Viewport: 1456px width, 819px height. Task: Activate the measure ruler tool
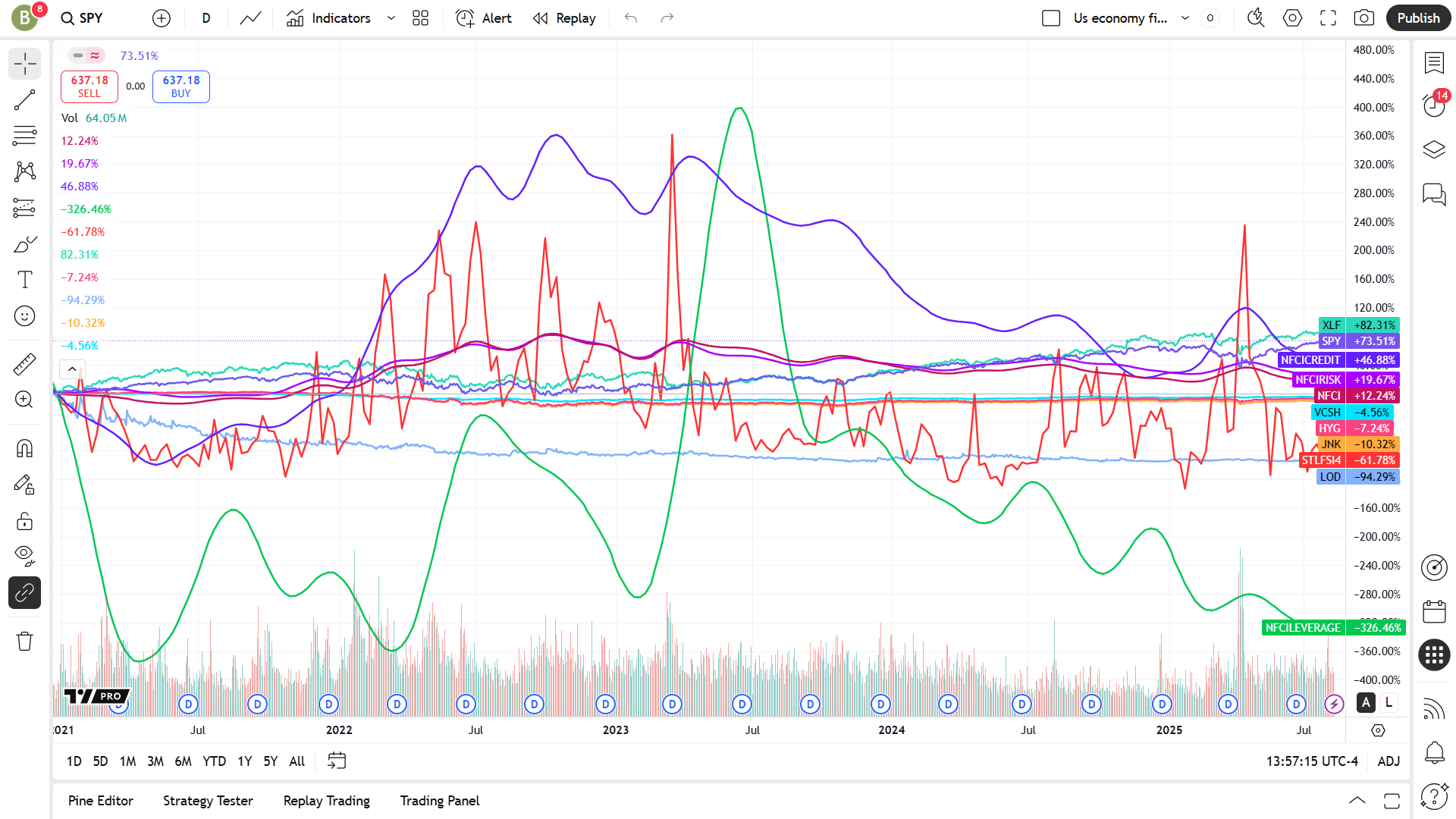pos(24,364)
